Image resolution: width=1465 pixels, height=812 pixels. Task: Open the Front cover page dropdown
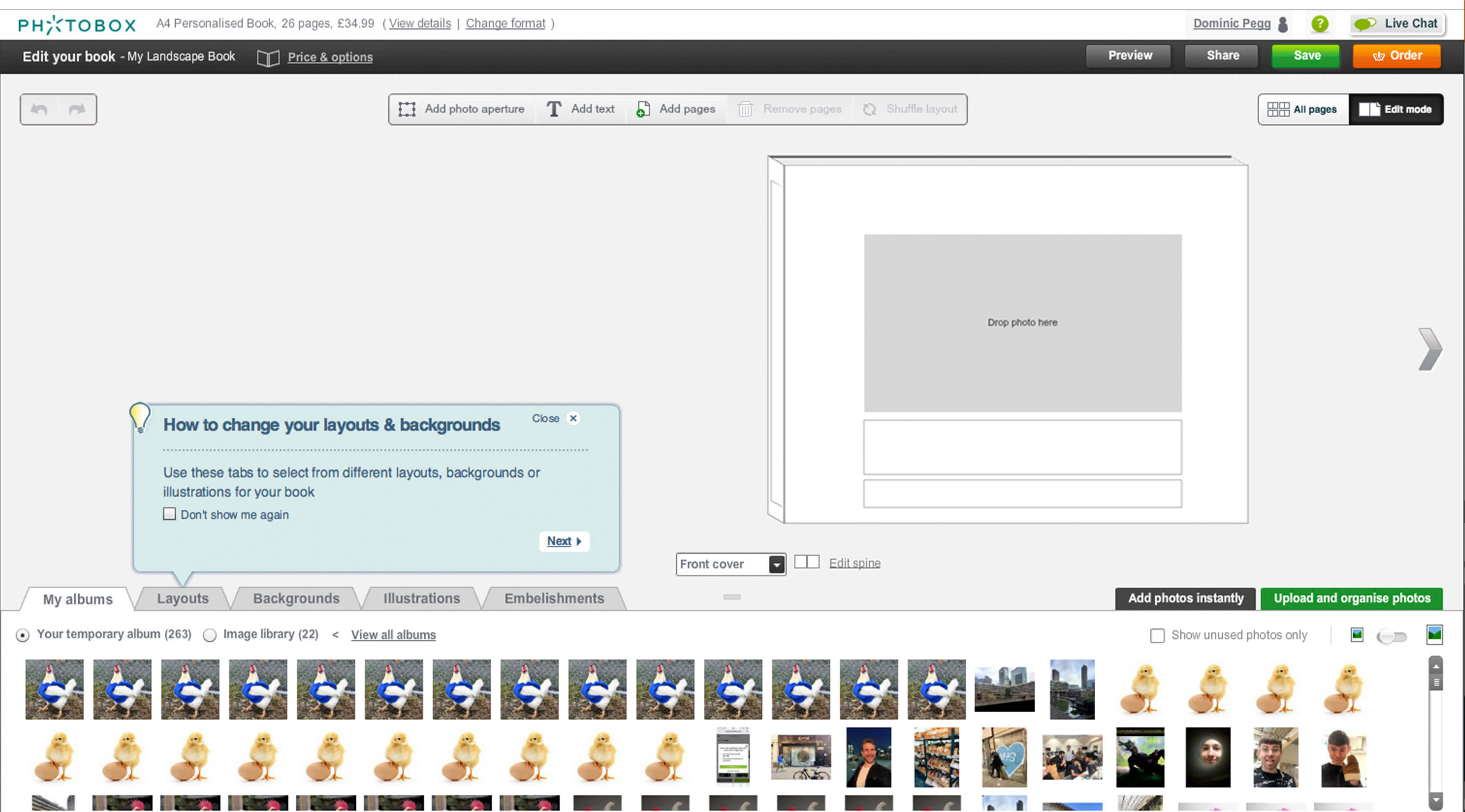731,564
